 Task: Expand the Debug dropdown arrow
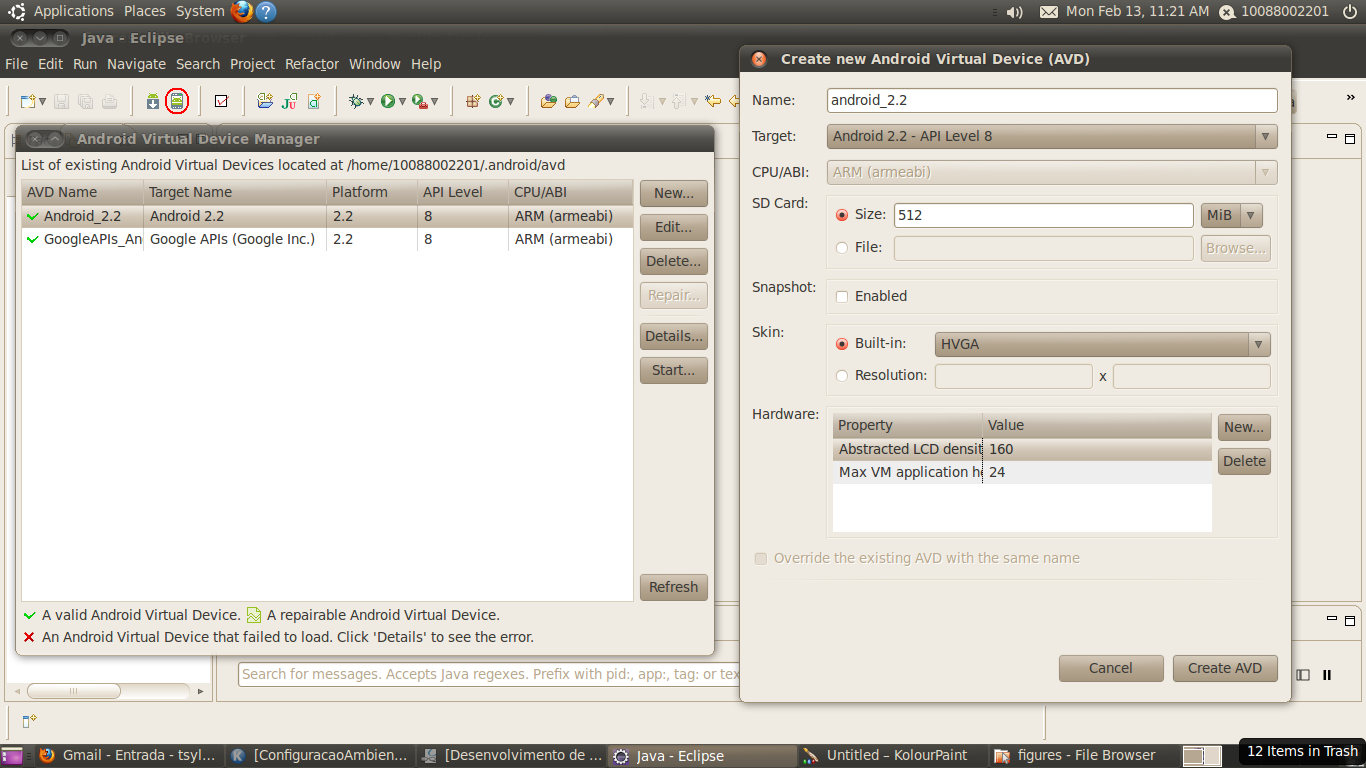[x=370, y=102]
